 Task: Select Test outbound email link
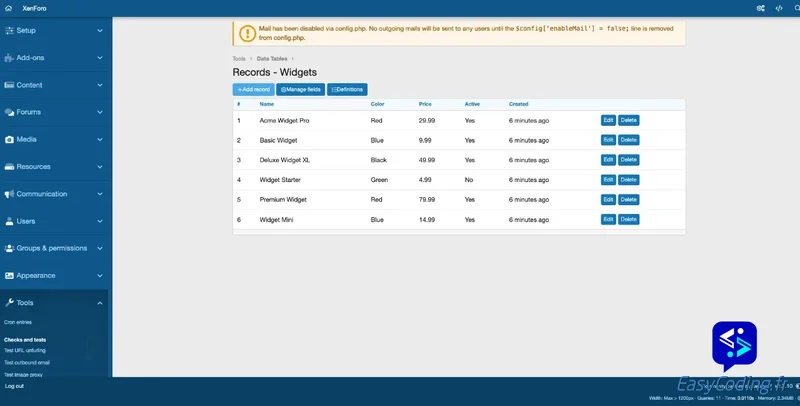[27, 362]
